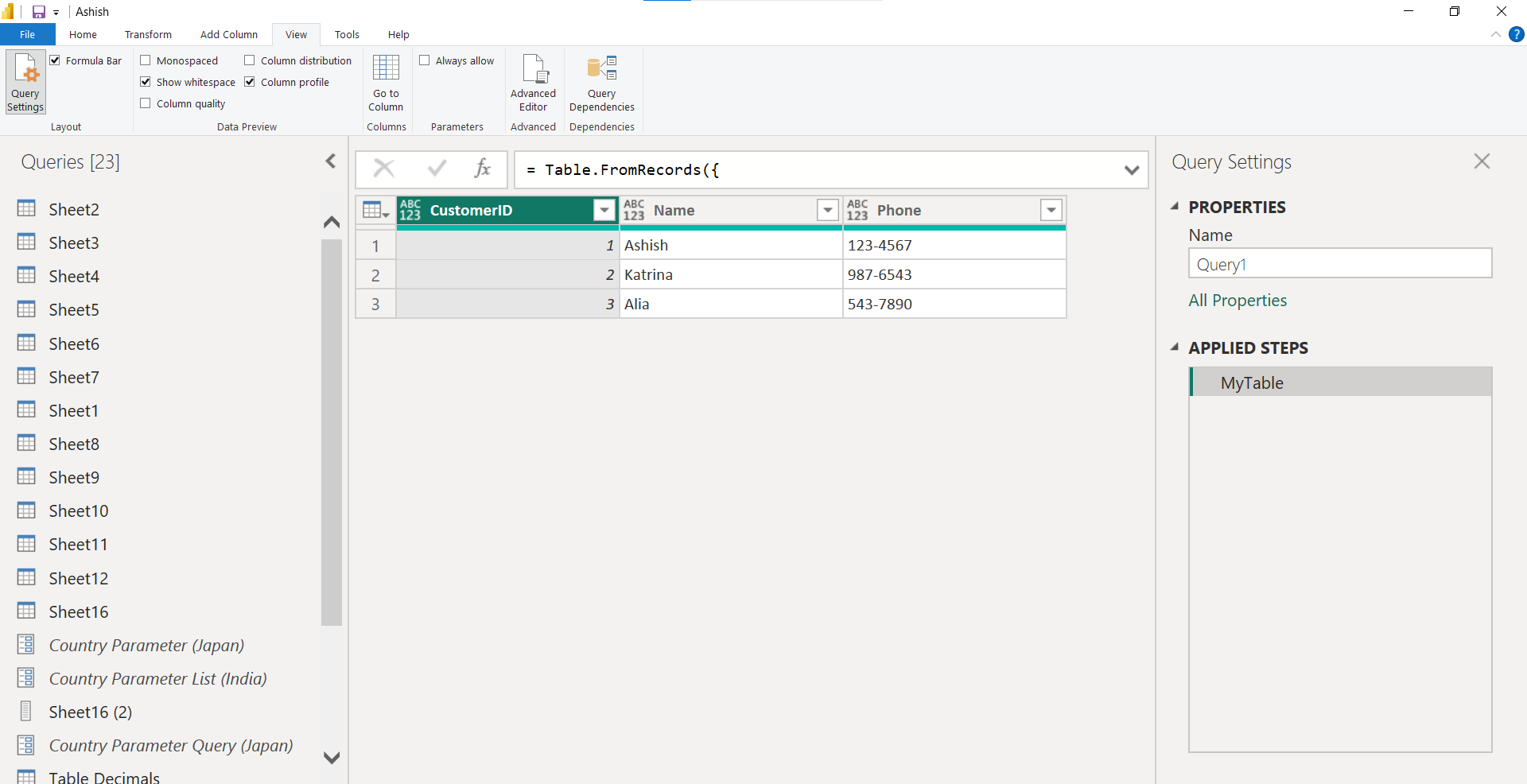Disable the Show whitespace checkbox
This screenshot has width=1527, height=784.
click(x=146, y=81)
